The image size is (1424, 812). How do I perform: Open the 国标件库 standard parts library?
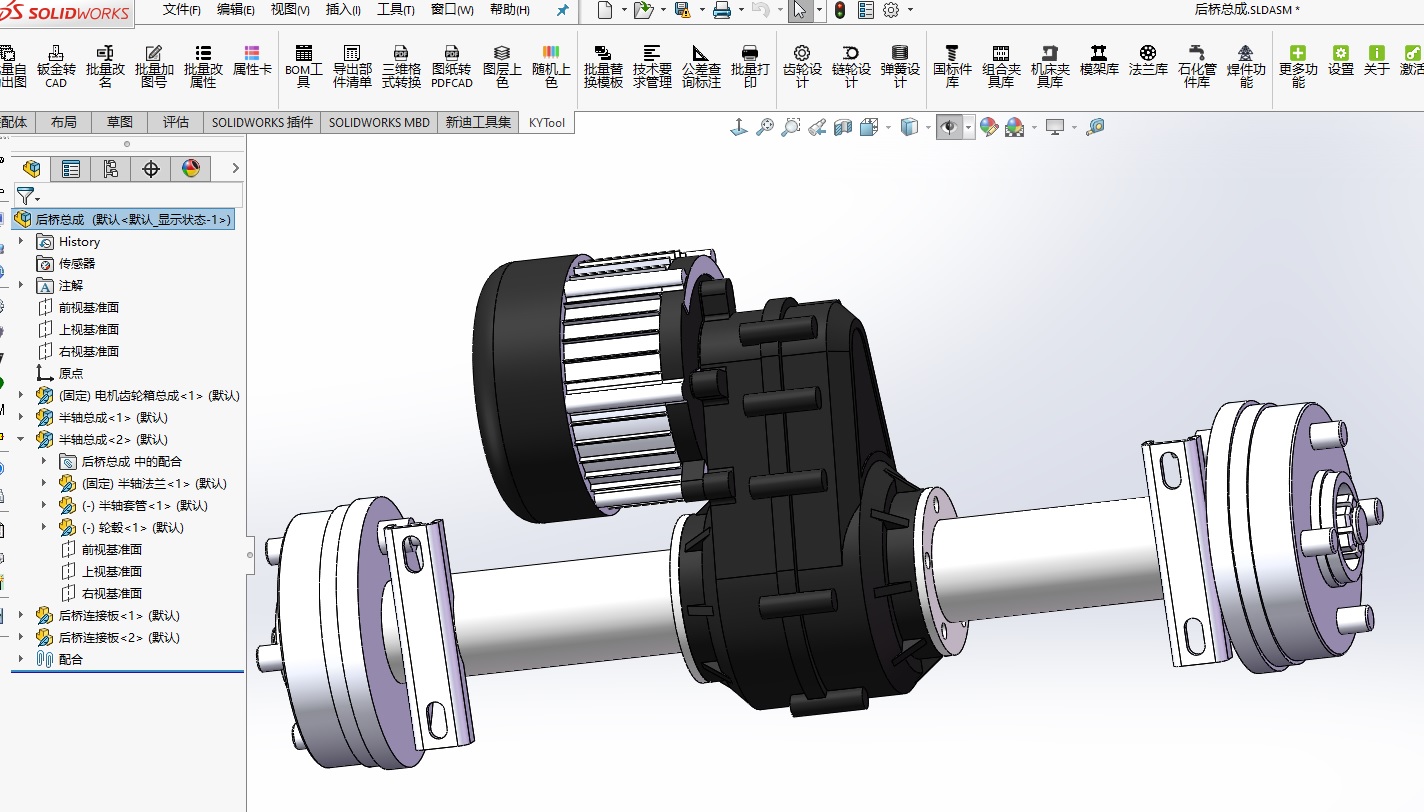[x=952, y=66]
